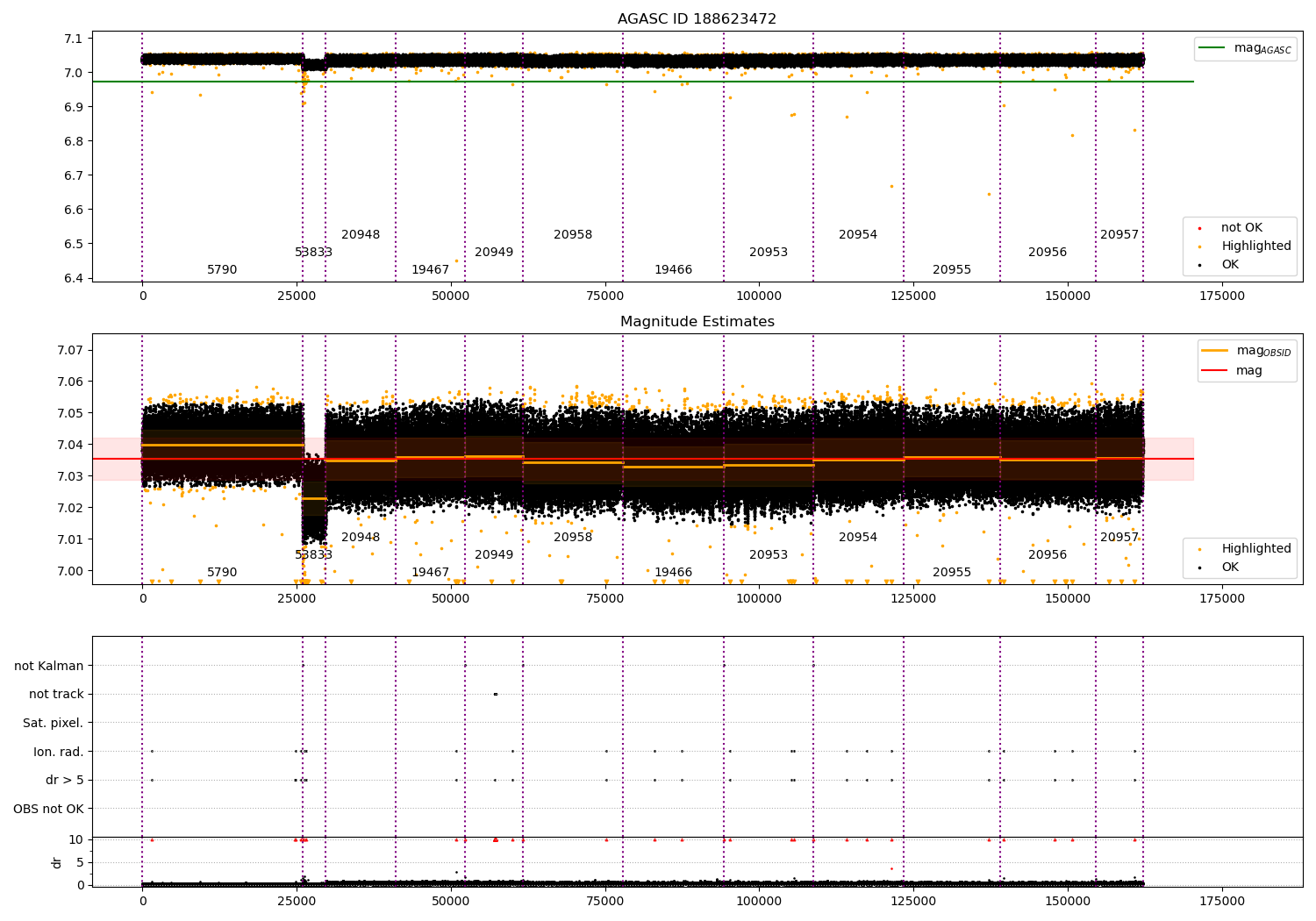The image size is (1316, 921).
Task: Click y-axis tick 7.1 in top plot
Action: [75, 39]
